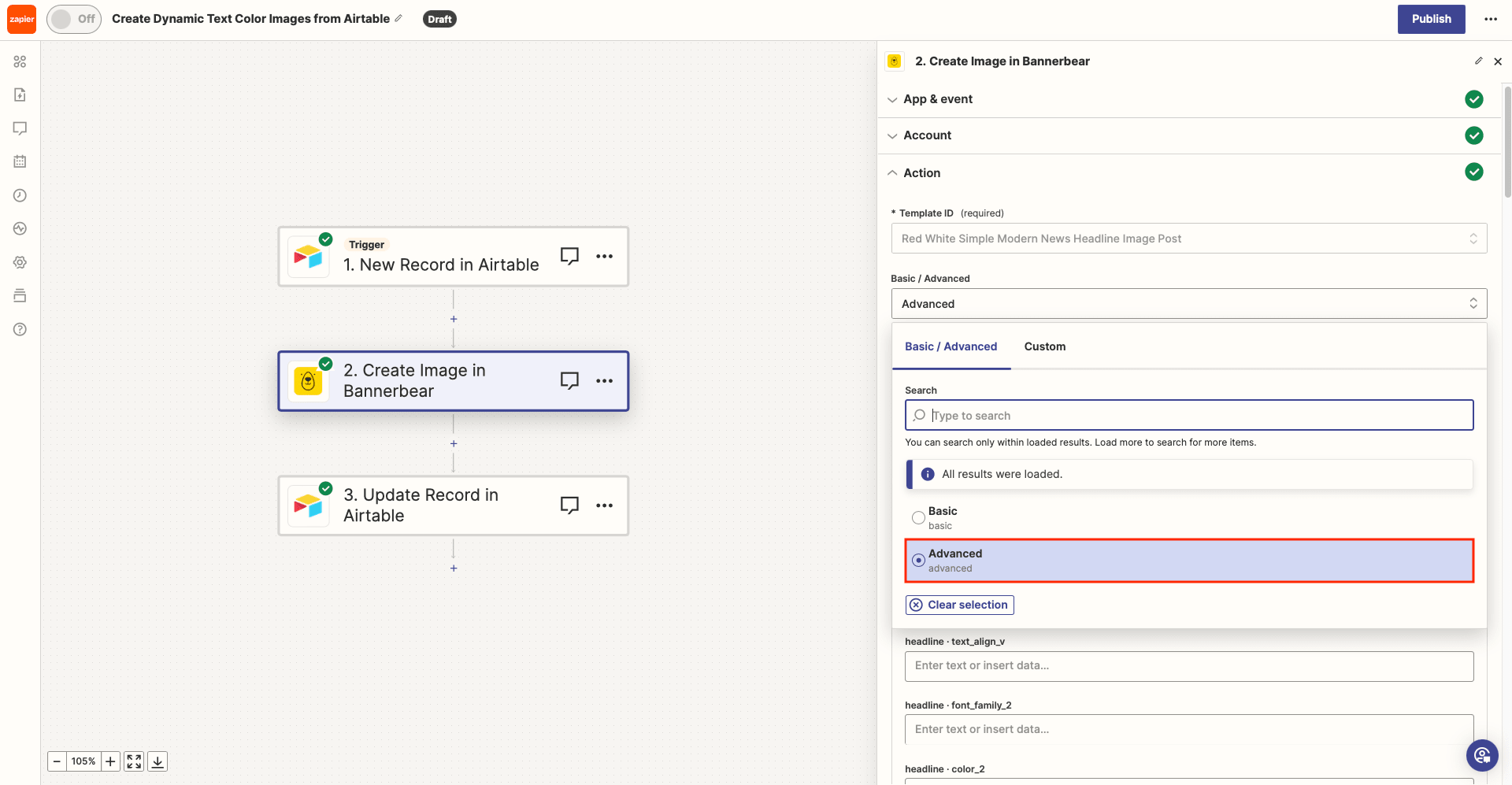Select the Basic radio button
This screenshot has height=785, width=1512.
point(917,517)
